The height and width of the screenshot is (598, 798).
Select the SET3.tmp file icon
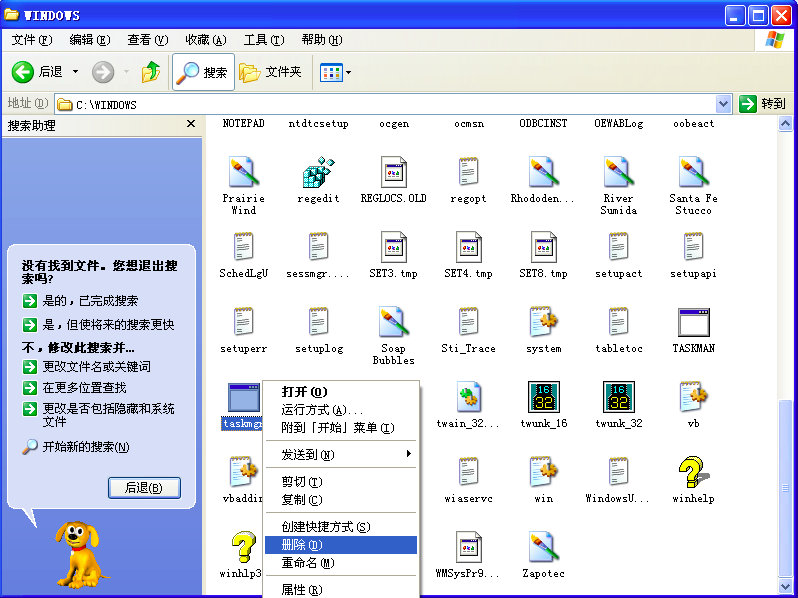coord(393,247)
